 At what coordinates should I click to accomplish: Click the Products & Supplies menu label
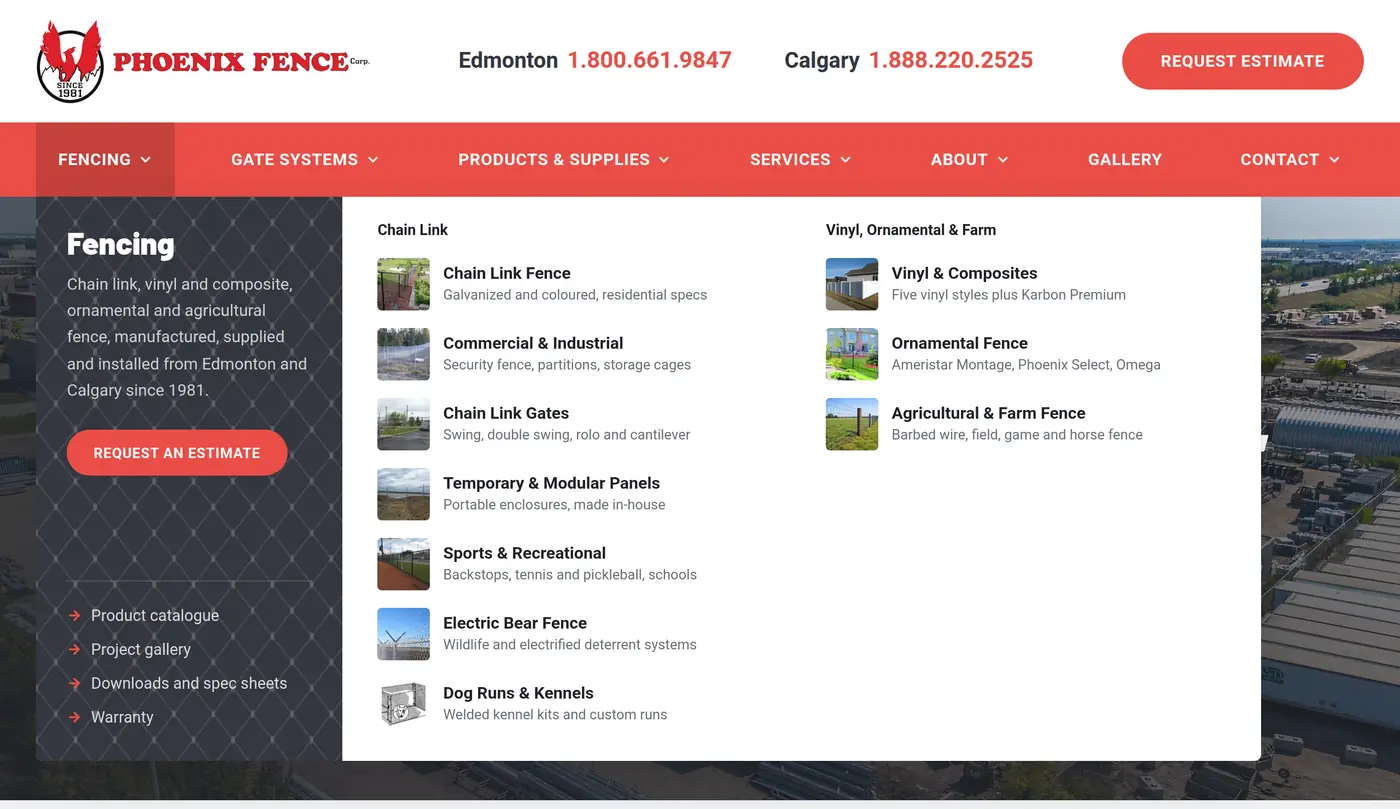(554, 160)
